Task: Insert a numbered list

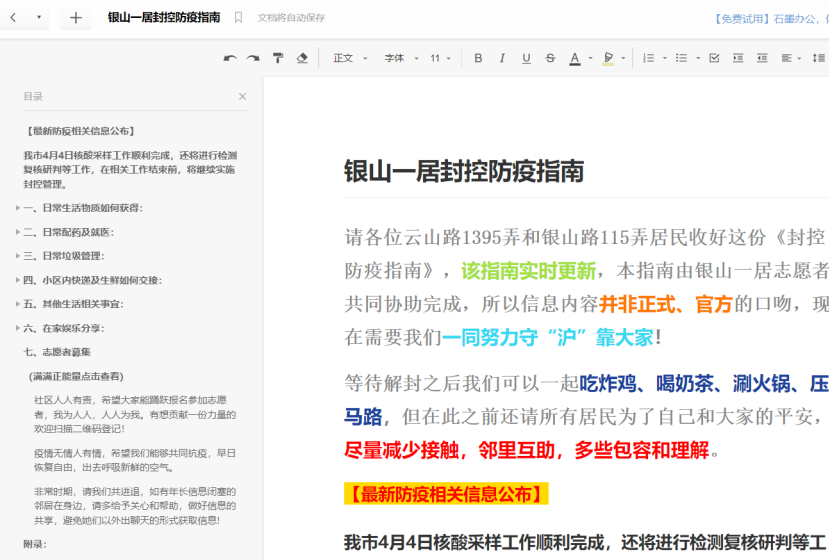Action: coord(649,58)
